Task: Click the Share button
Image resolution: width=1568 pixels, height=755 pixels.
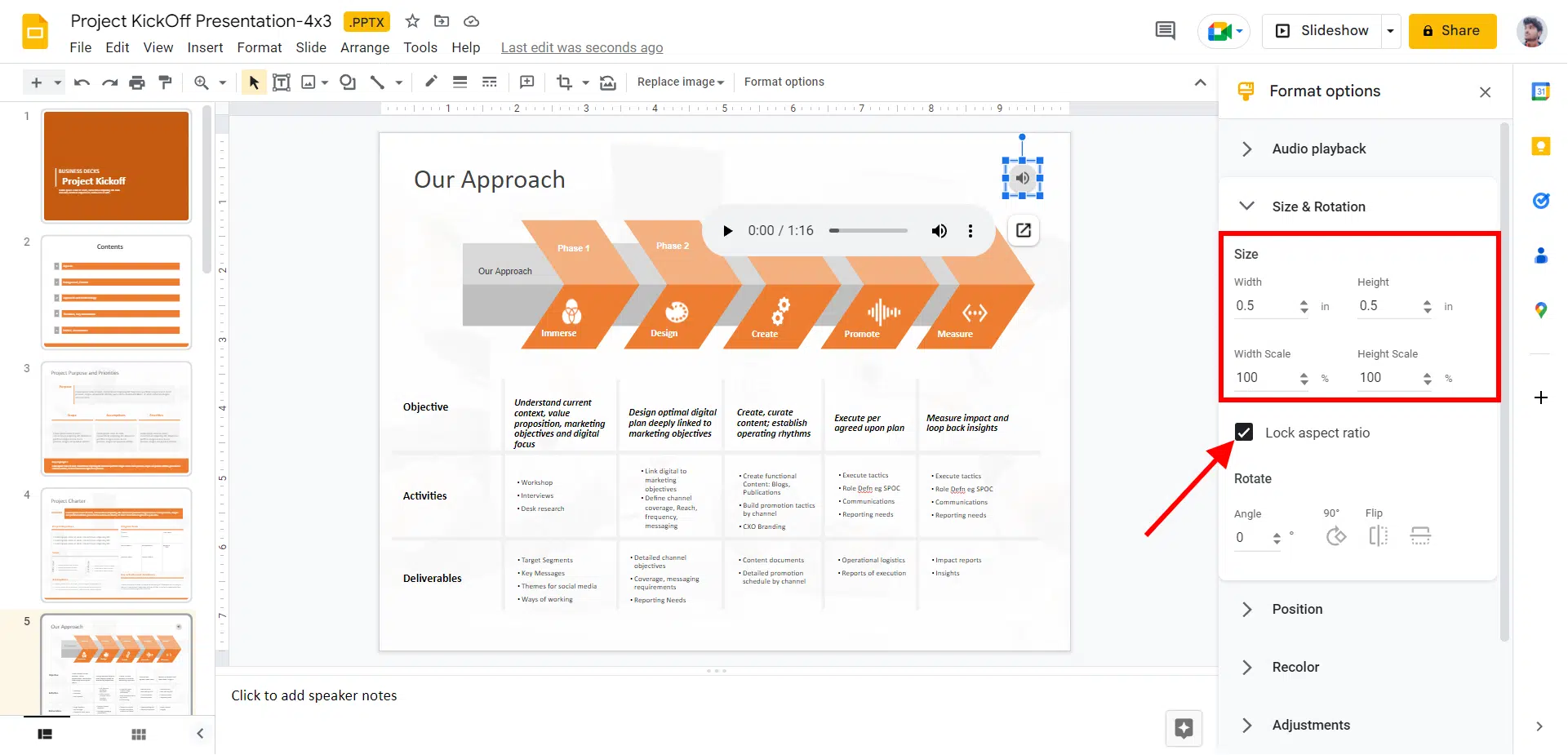Action: click(x=1451, y=31)
